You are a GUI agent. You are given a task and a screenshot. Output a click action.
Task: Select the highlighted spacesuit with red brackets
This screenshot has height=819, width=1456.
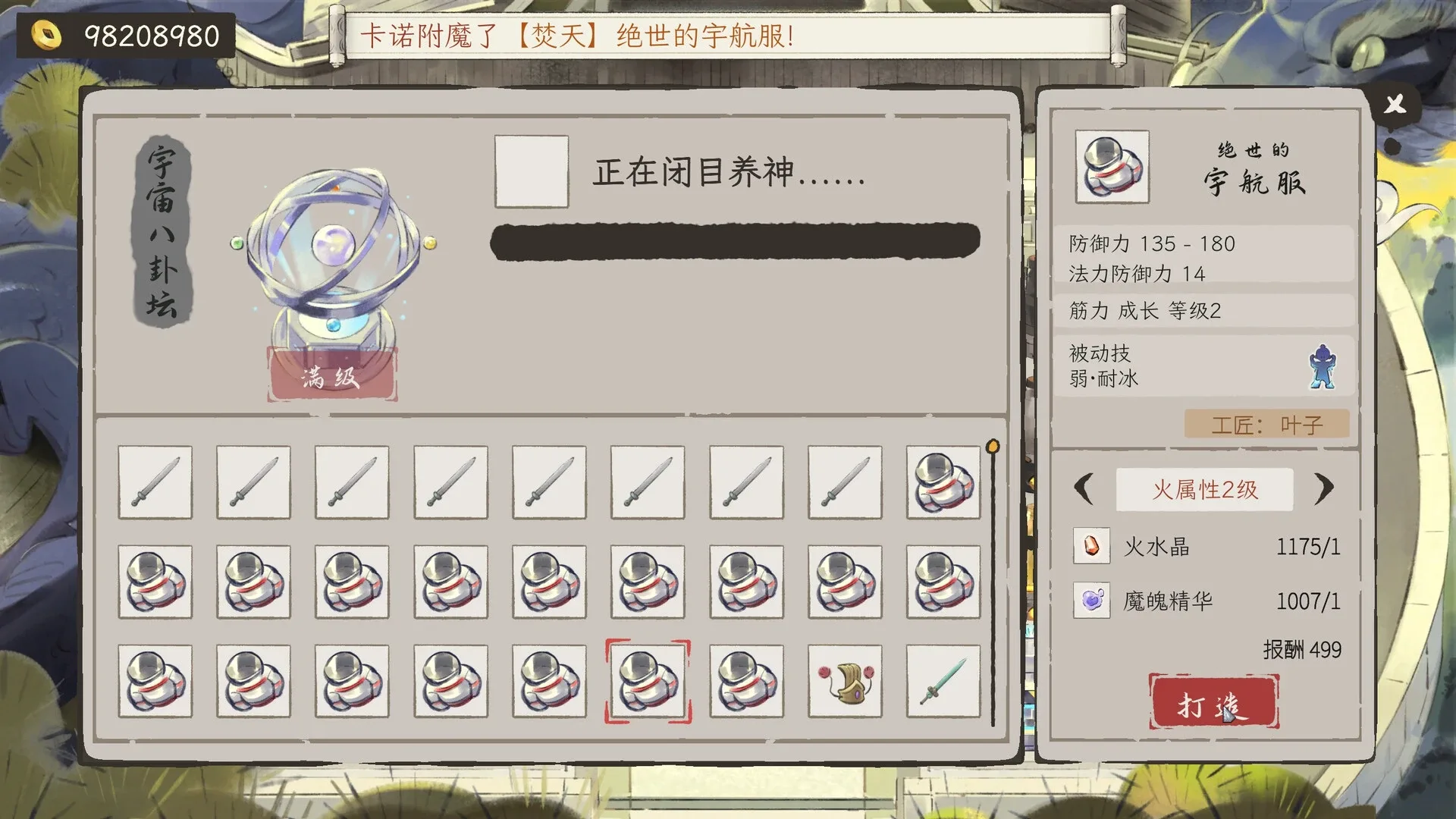click(x=648, y=681)
